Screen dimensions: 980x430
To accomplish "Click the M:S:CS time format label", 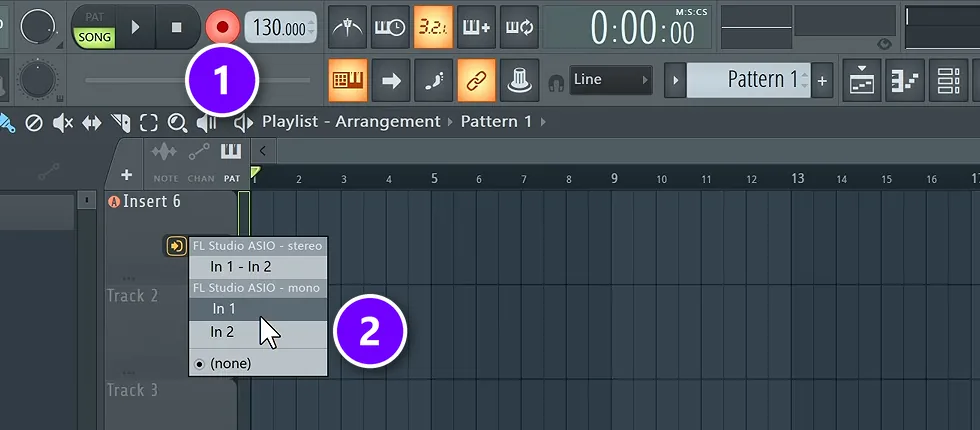I will [x=691, y=12].
